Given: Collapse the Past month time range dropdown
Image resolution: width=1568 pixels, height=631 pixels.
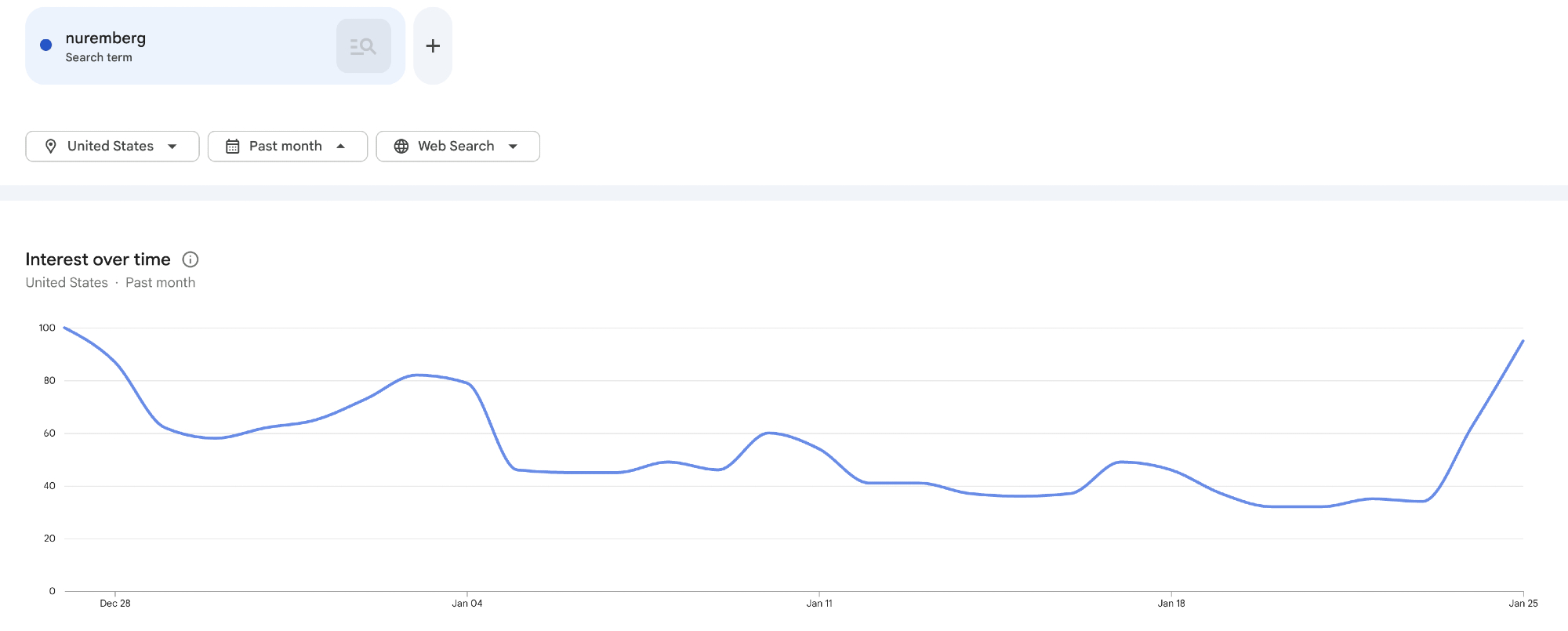Looking at the screenshot, I should pos(287,147).
